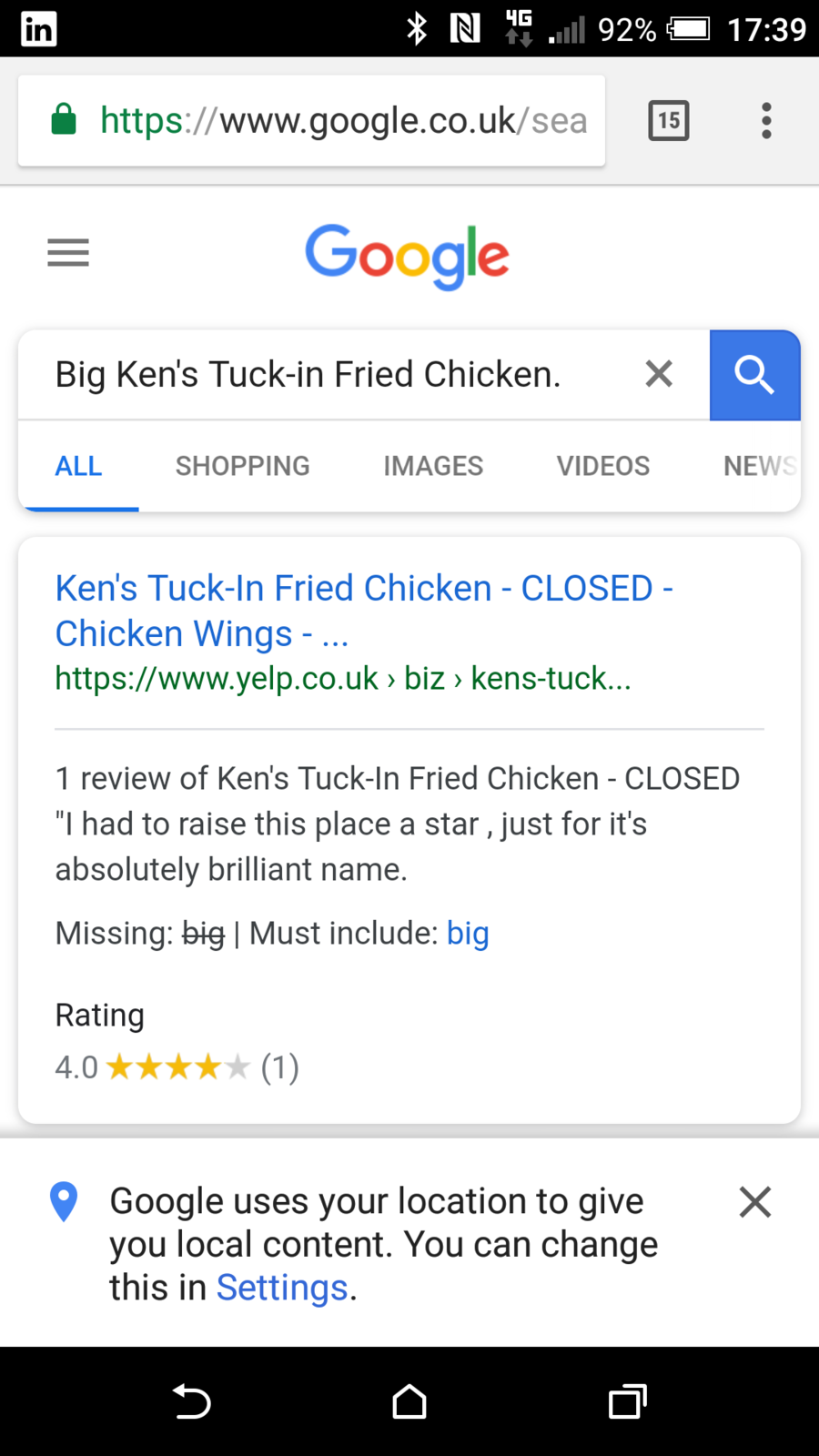
Task: Dismiss the location notice banner
Action: 755,1202
